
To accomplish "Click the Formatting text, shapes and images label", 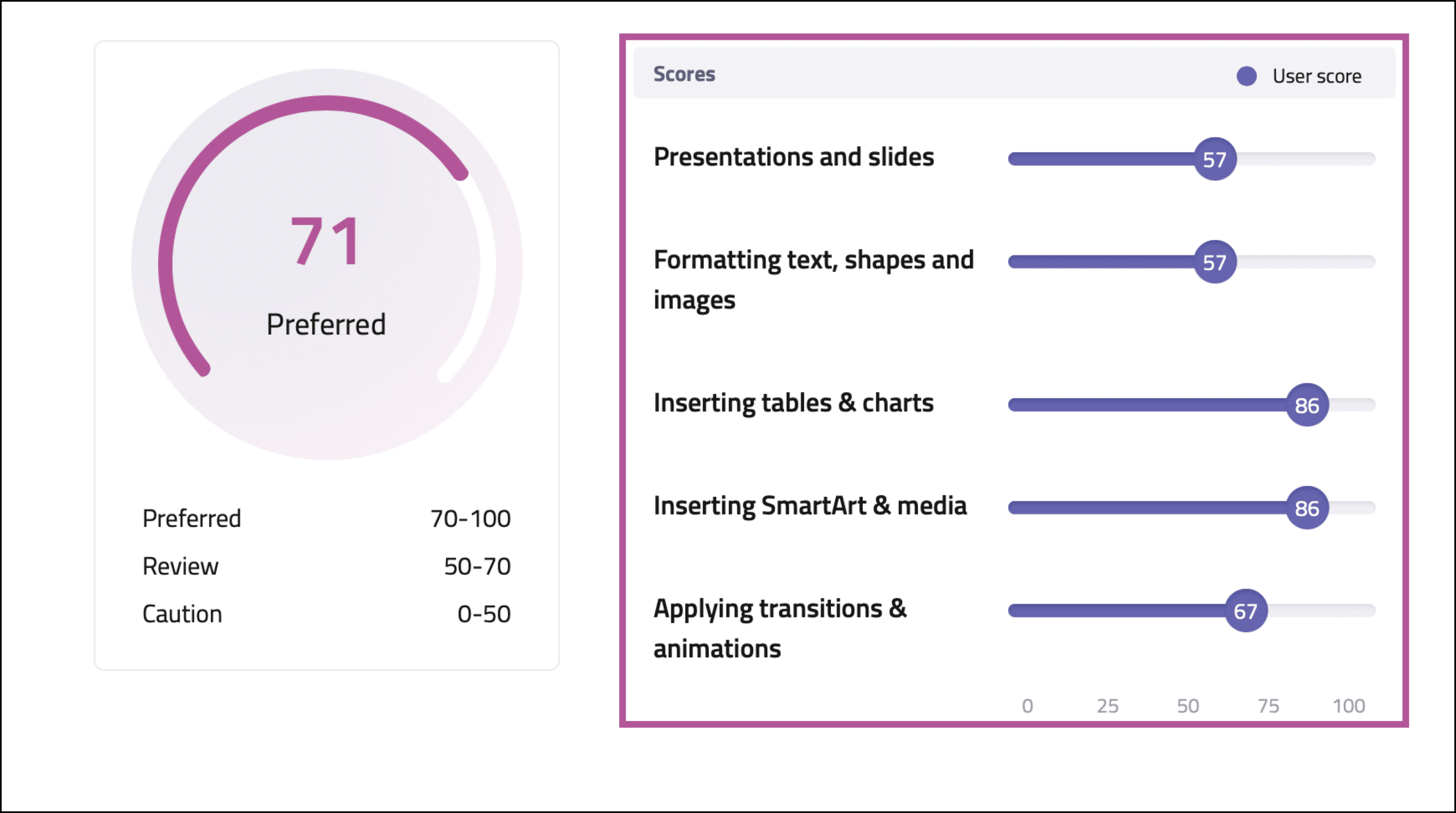I will point(814,280).
